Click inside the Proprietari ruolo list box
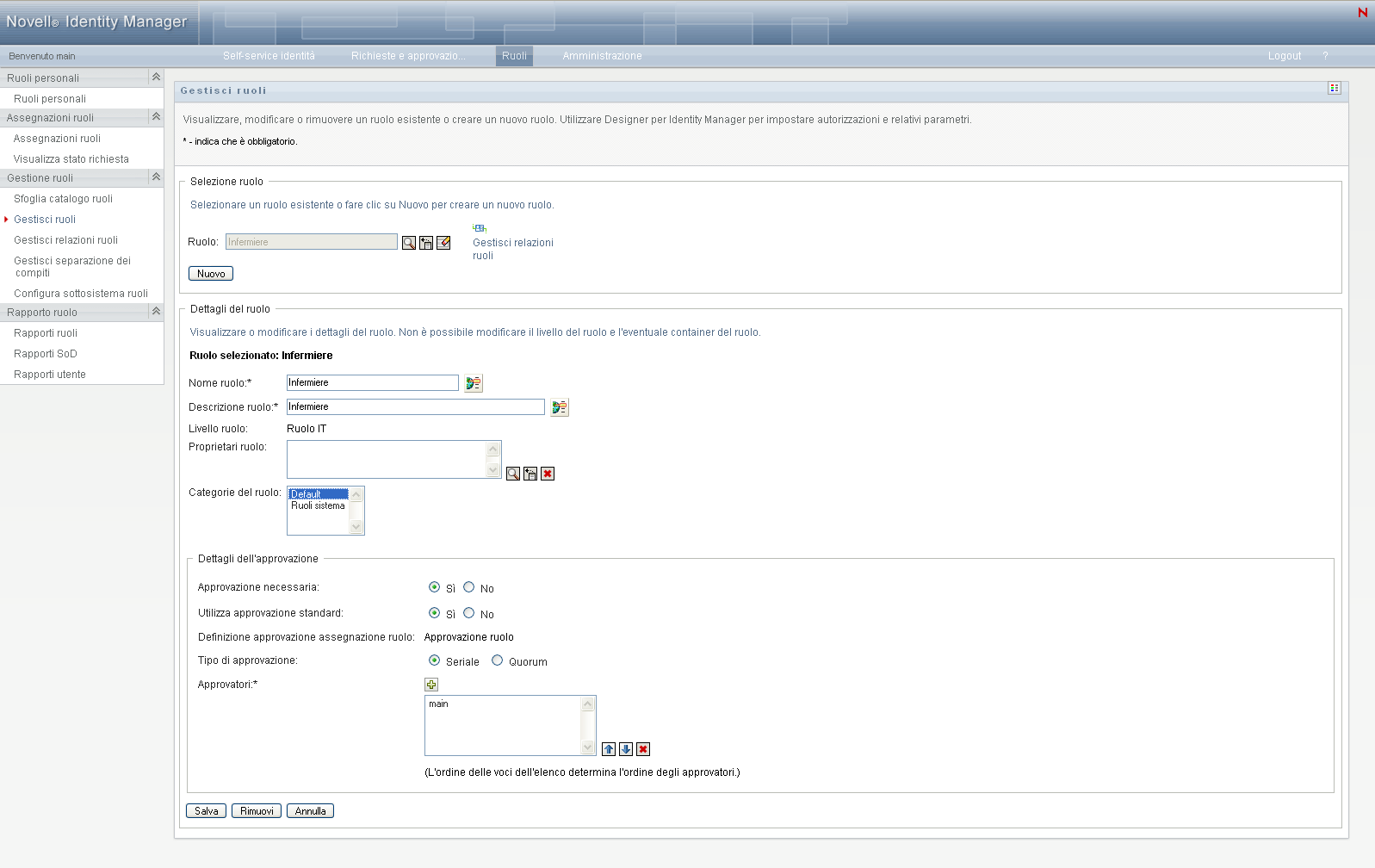The image size is (1375, 868). coord(387,460)
